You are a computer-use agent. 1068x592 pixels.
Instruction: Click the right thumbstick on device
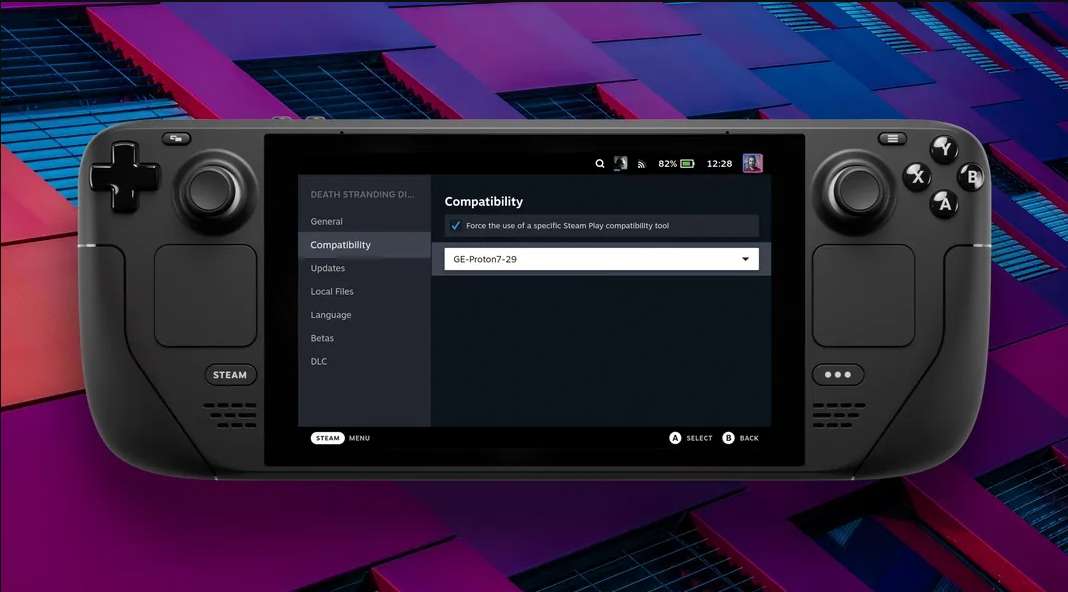858,191
